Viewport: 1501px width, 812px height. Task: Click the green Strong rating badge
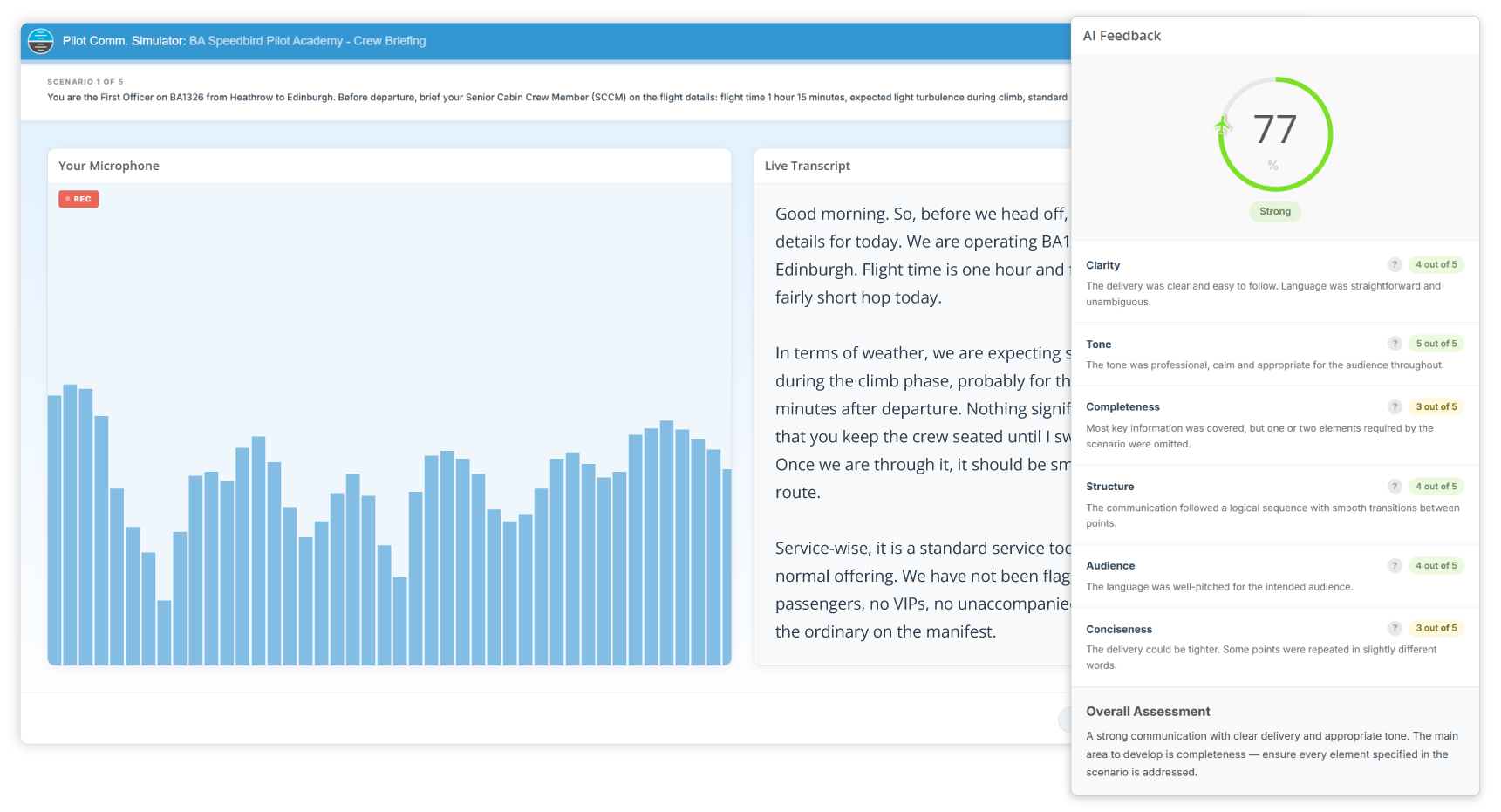tap(1274, 211)
